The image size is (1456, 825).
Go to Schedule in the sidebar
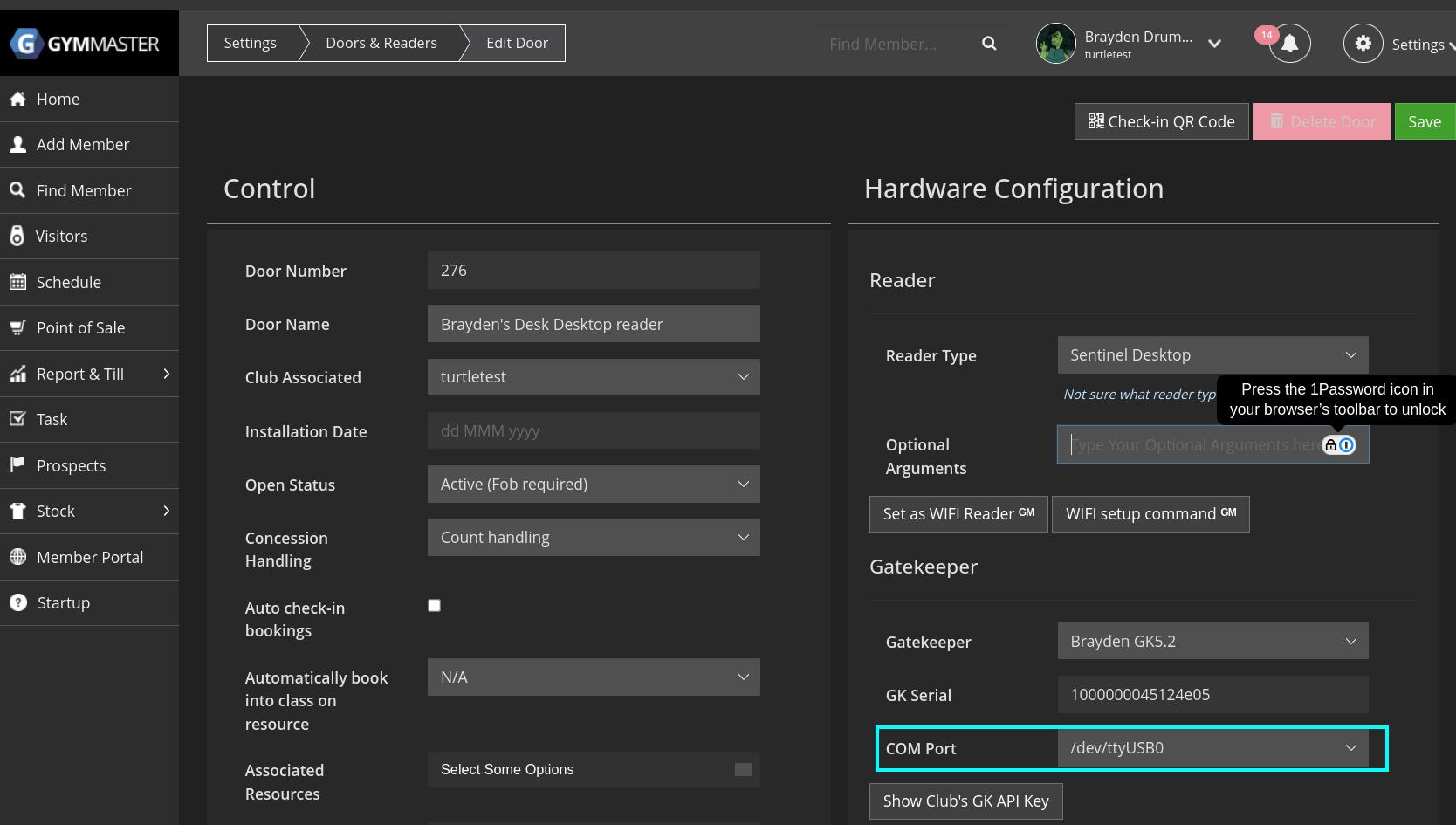pos(68,283)
